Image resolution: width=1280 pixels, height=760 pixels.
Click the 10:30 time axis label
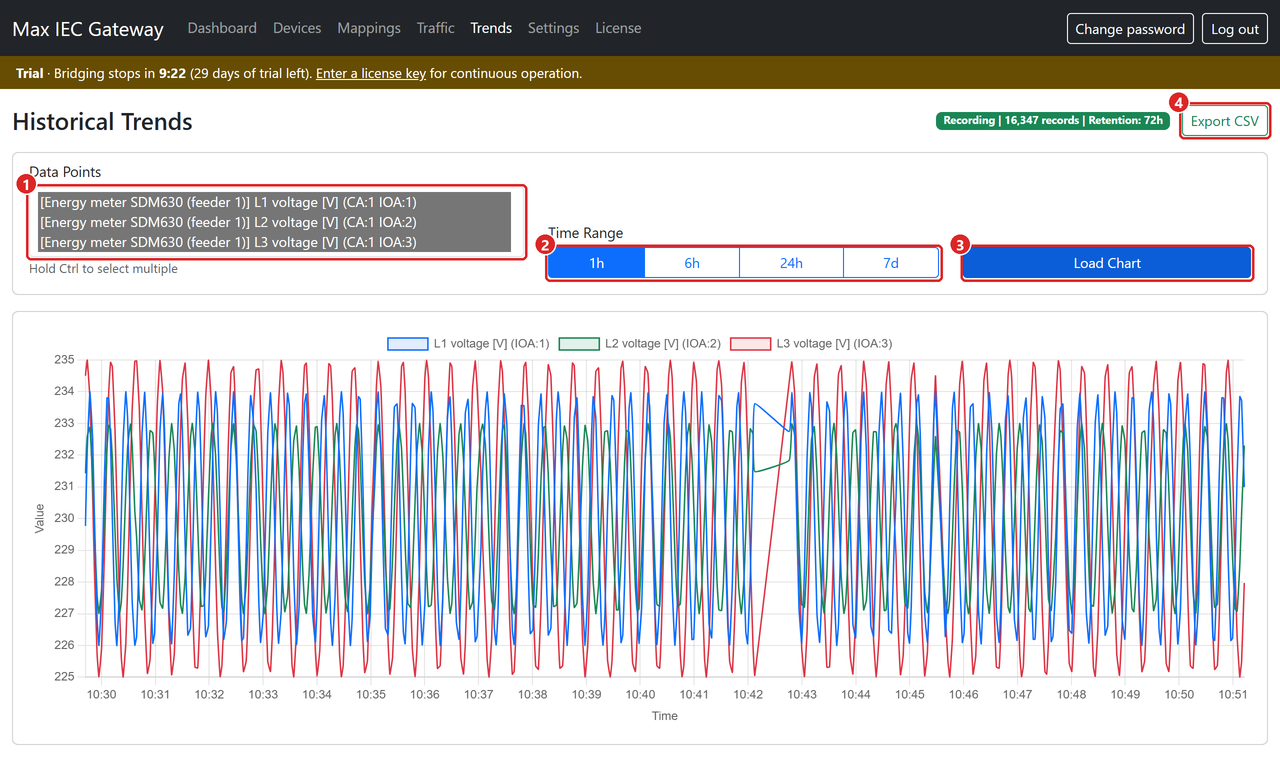101,694
